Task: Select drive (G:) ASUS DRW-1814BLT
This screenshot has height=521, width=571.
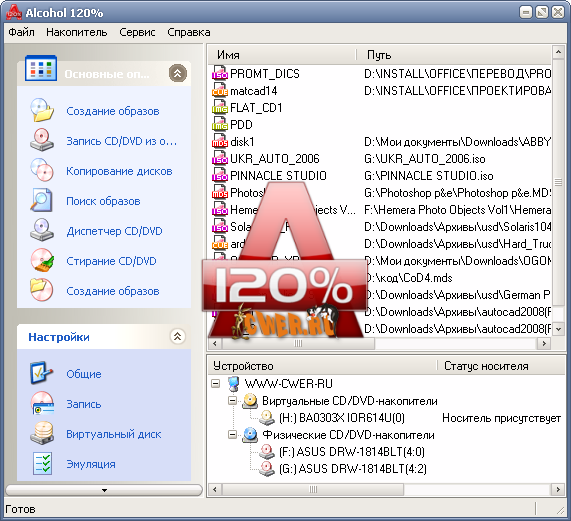Action: tap(353, 469)
